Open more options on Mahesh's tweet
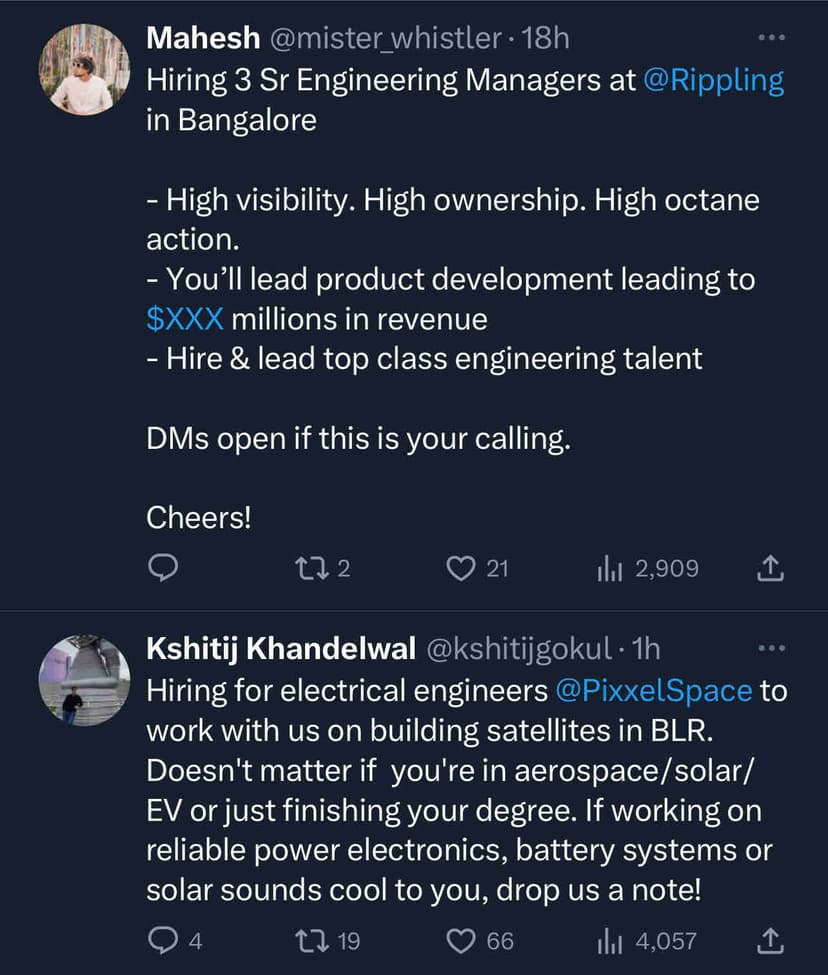This screenshot has width=828, height=975. (x=770, y=38)
